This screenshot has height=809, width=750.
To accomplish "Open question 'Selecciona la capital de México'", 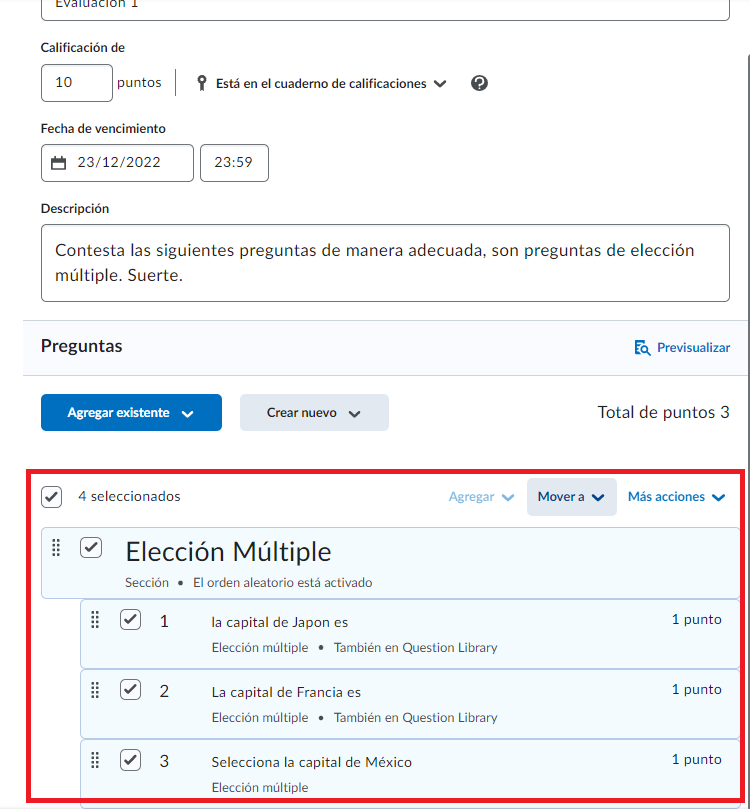I will tap(311, 762).
